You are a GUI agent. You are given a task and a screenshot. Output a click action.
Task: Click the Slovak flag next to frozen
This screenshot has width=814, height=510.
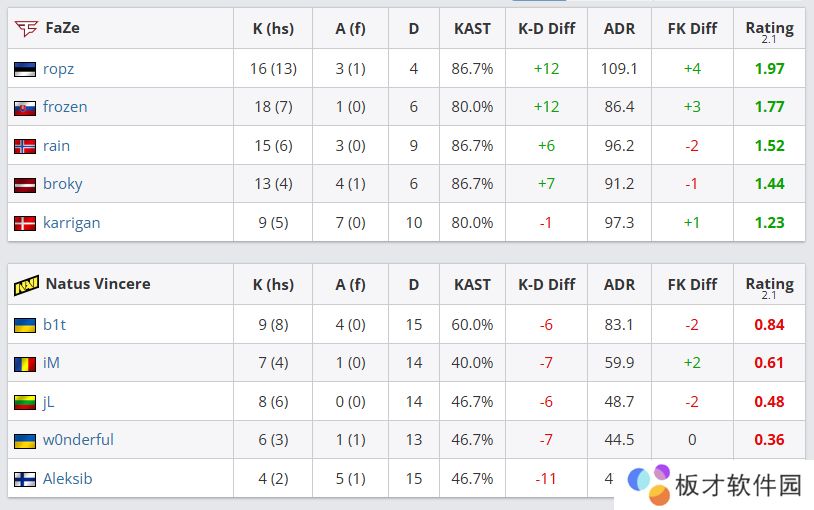click(x=25, y=107)
